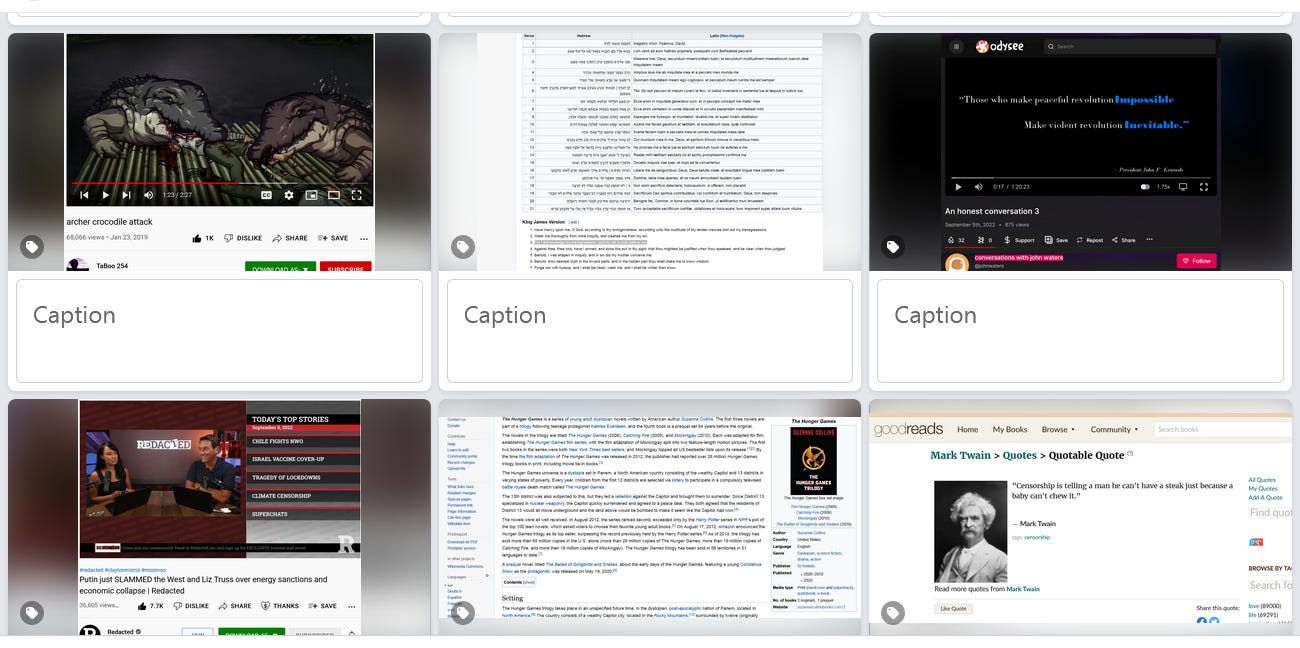This screenshot has height=648, width=1300.
Task: Save the Redacted Putin video
Action: click(x=323, y=605)
